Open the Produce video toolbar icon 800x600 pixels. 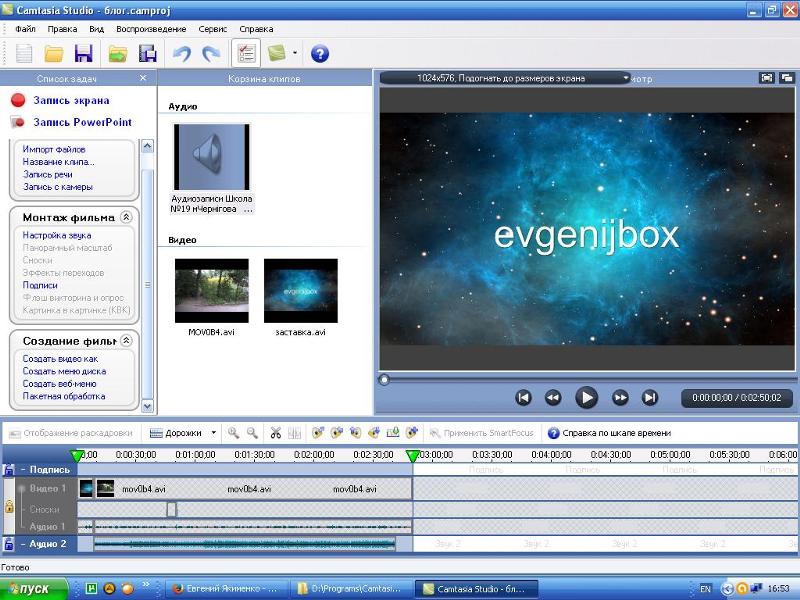coord(277,53)
